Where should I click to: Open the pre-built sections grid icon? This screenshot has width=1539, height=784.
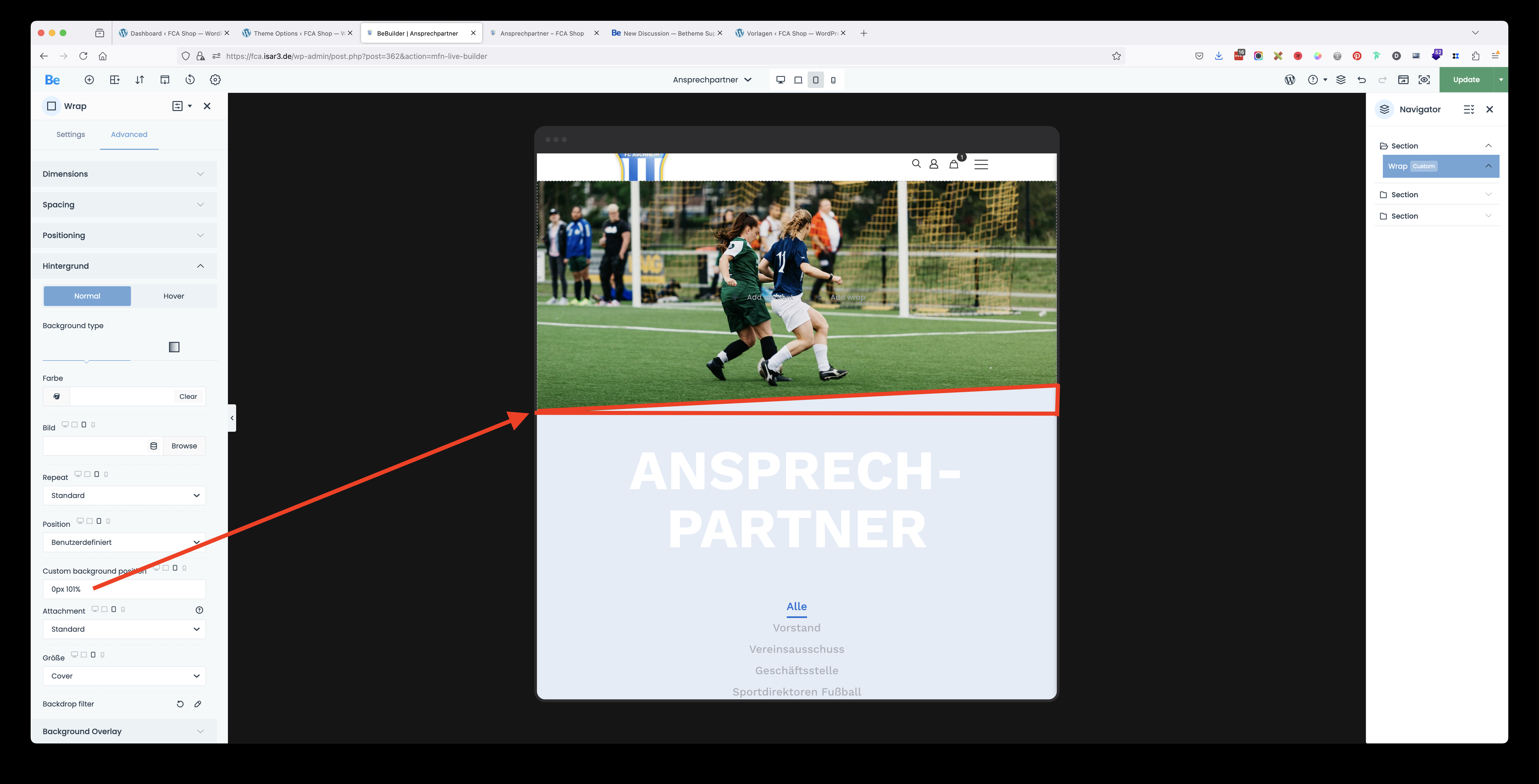click(x=115, y=80)
